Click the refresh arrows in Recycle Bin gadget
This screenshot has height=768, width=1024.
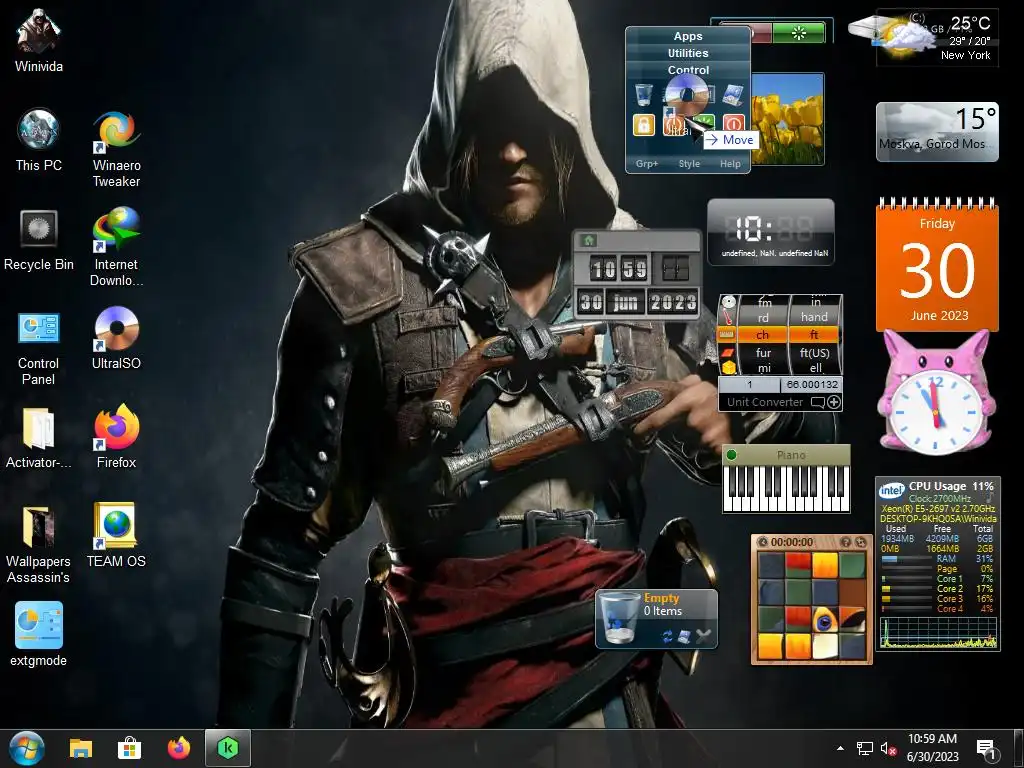(667, 636)
